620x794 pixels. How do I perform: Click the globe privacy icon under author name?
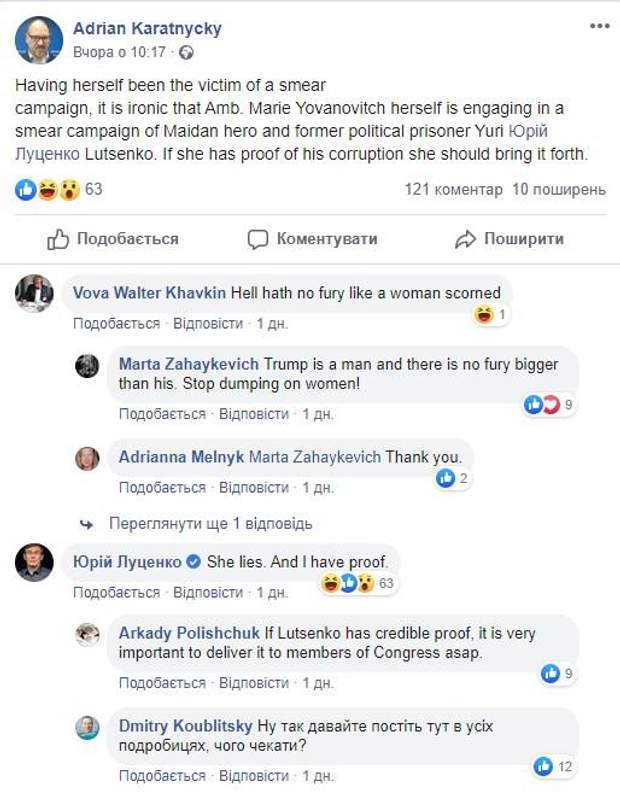(186, 52)
